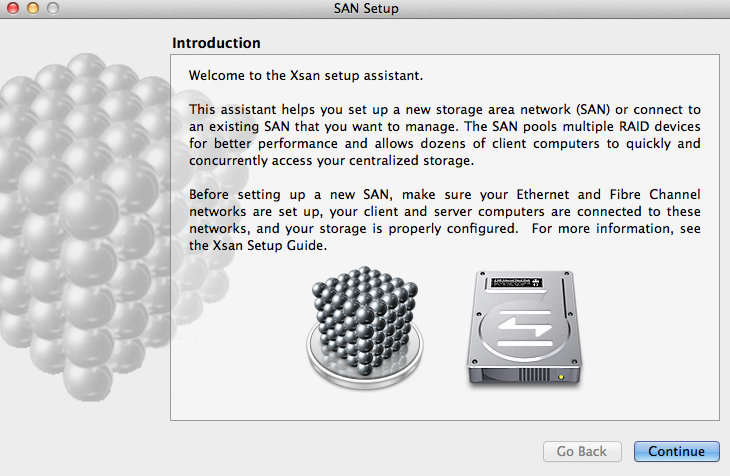The height and width of the screenshot is (476, 730).
Task: Click the SAN Setup window title
Action: (x=366, y=8)
